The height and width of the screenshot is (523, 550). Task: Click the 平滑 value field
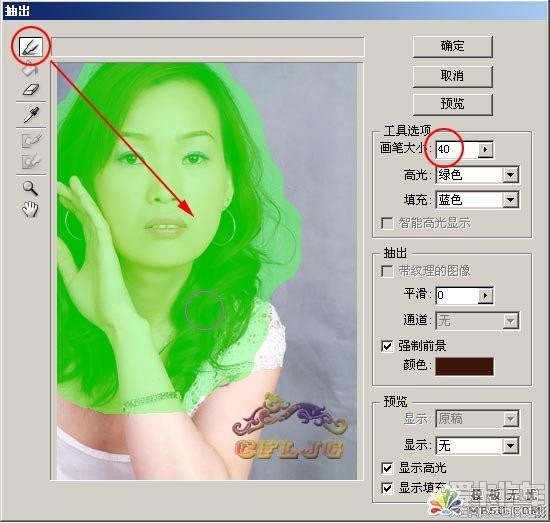457,295
